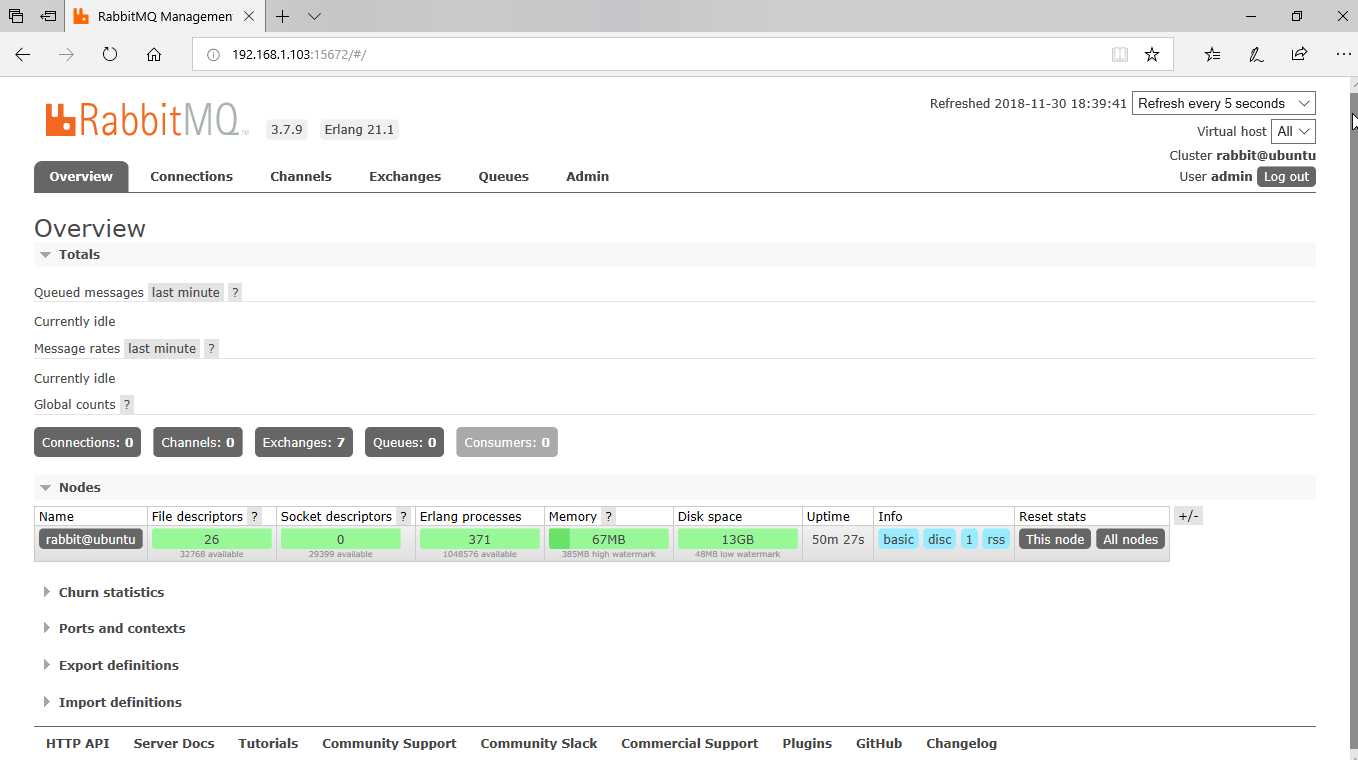Viewport: 1358px width, 760px height.
Task: Open the HTTP API footer link
Action: pos(78,744)
